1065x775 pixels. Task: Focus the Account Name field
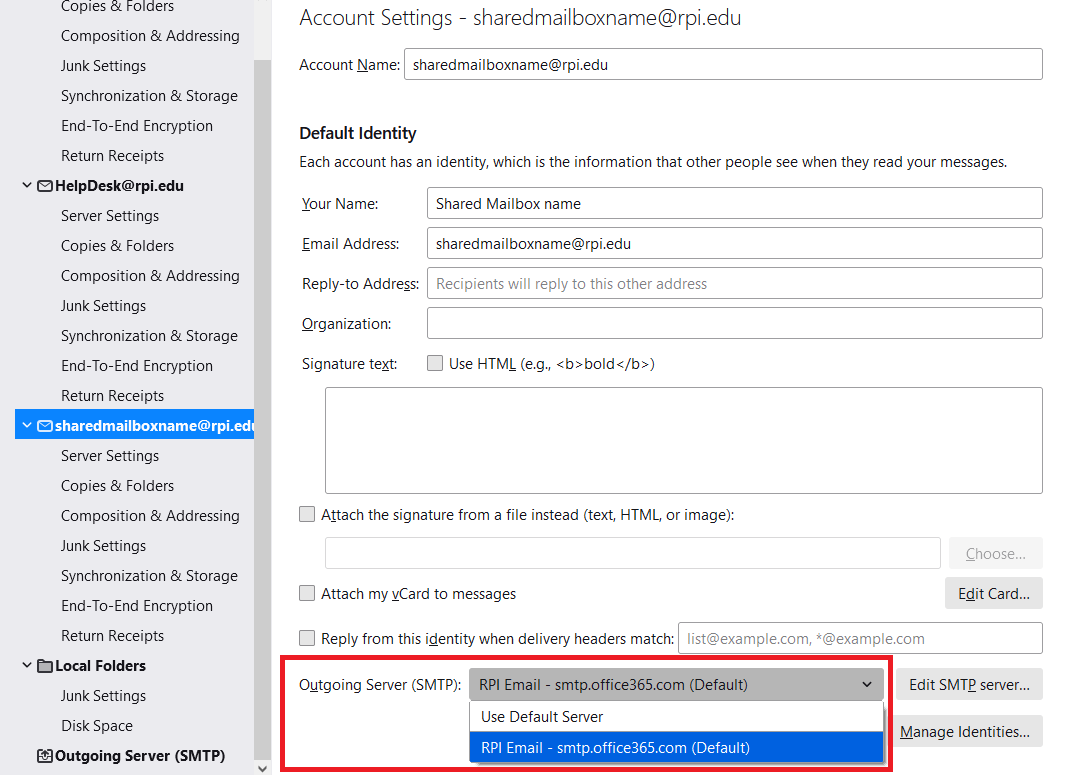tap(723, 65)
